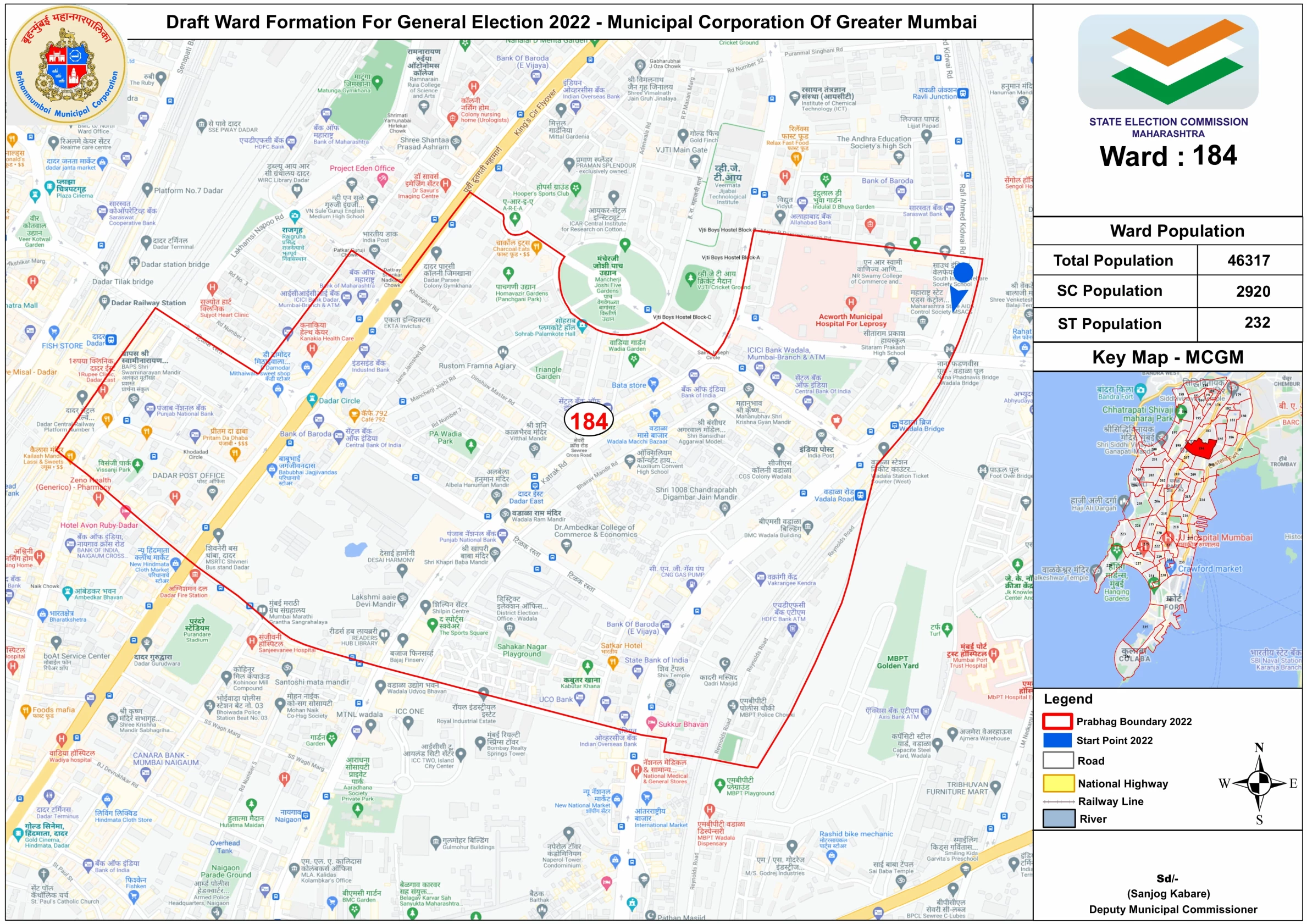Click the Key Map MCGM thumbnail
1307x924 pixels.
[x=1167, y=529]
